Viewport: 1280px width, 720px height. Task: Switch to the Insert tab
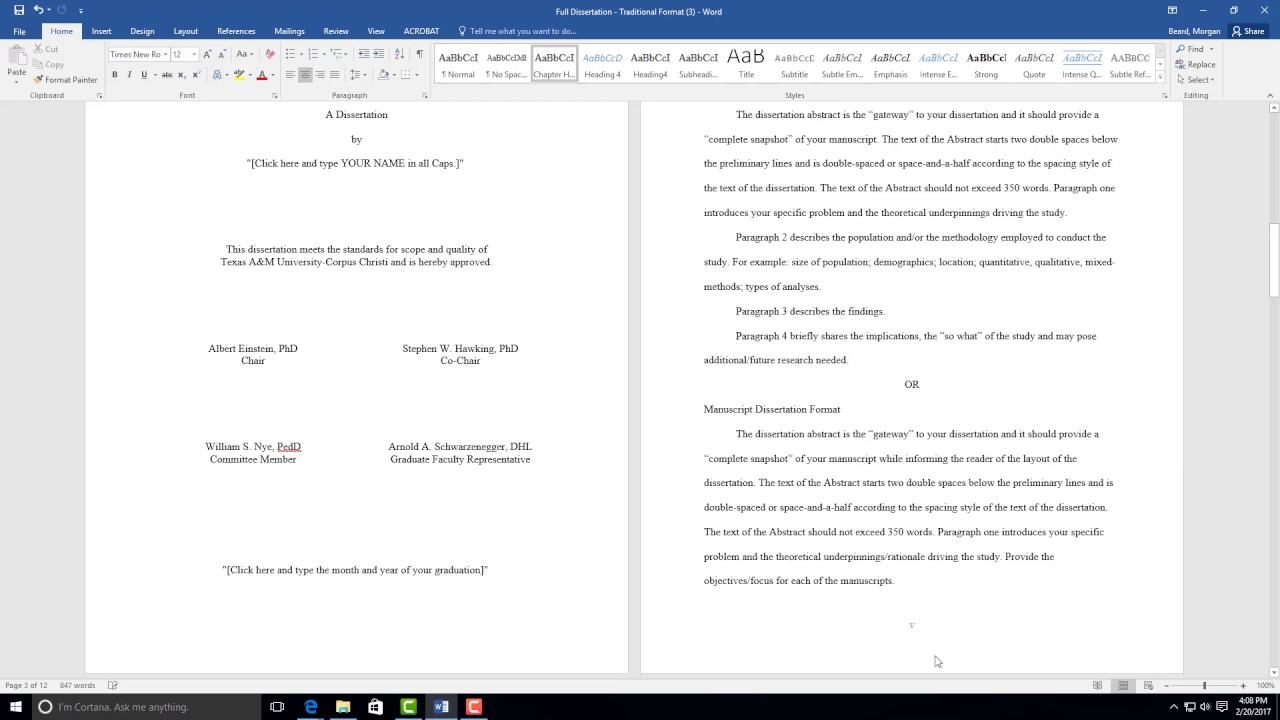tap(101, 31)
